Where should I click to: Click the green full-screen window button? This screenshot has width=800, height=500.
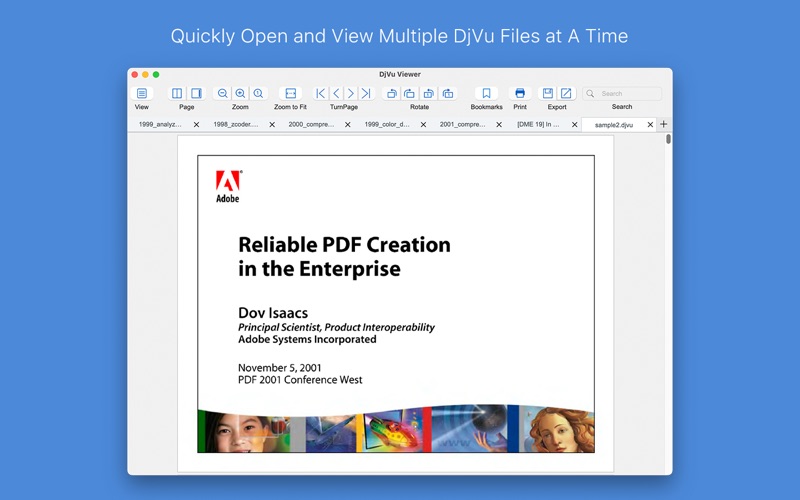click(x=156, y=74)
